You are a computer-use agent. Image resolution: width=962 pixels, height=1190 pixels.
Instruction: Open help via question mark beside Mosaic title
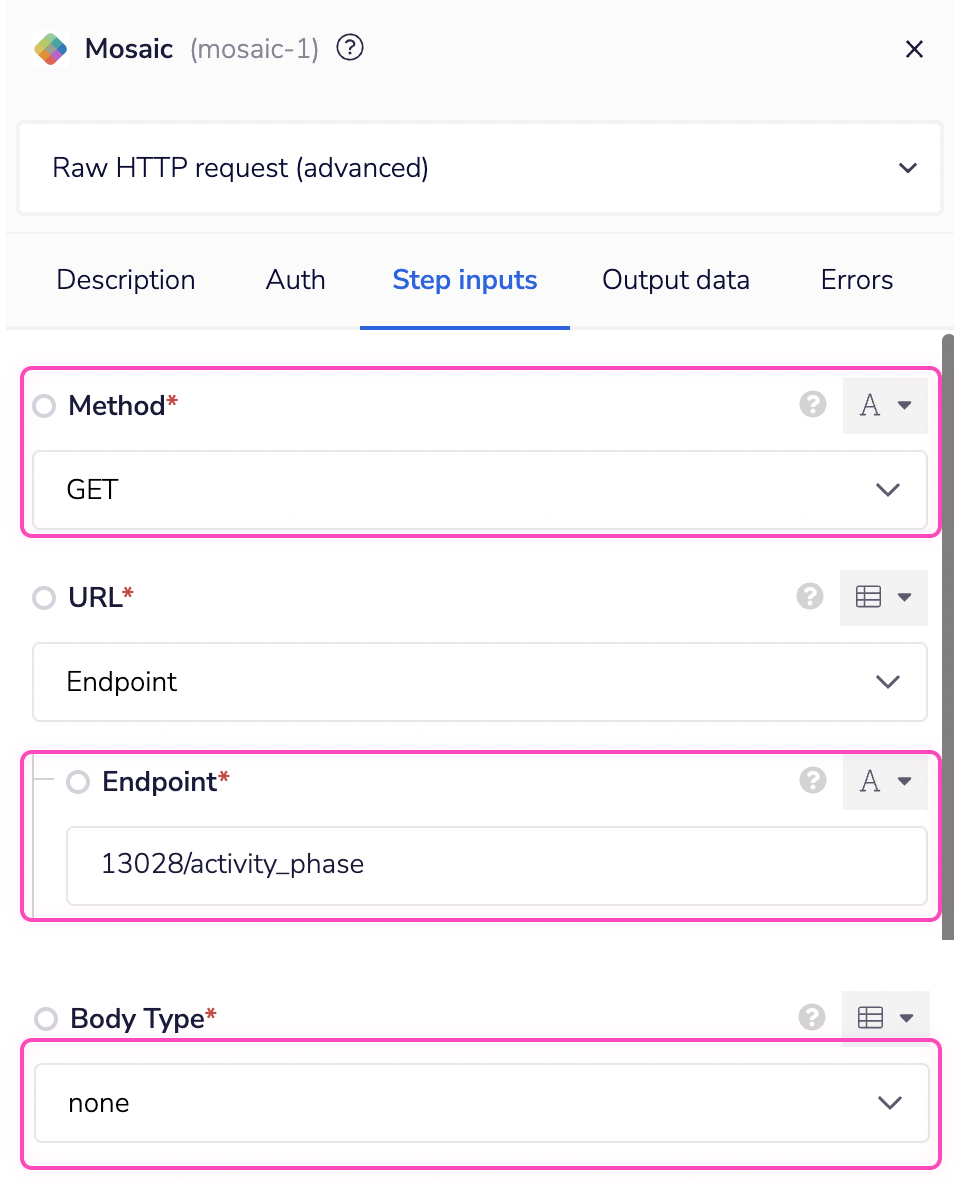click(x=349, y=47)
